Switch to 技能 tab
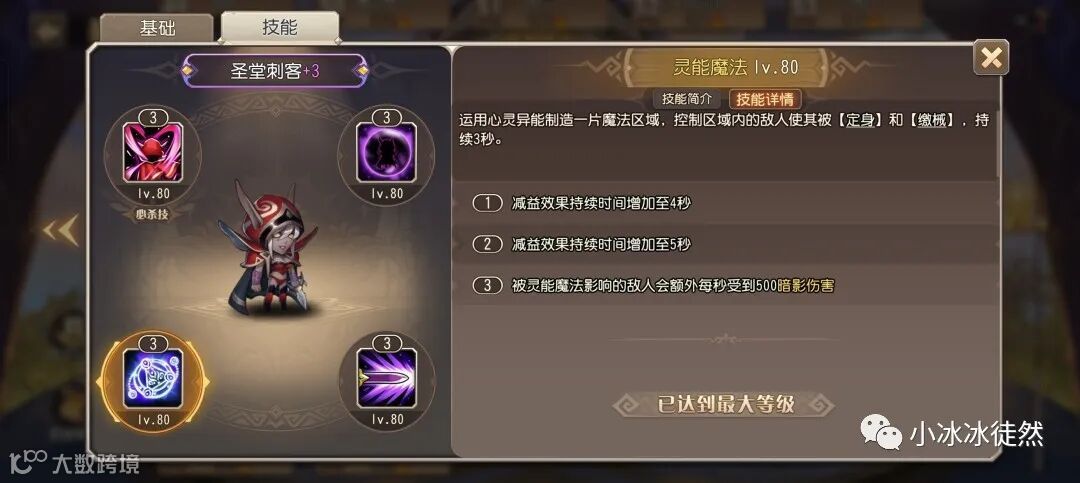Screen dimensions: 1080x483 tap(280, 27)
